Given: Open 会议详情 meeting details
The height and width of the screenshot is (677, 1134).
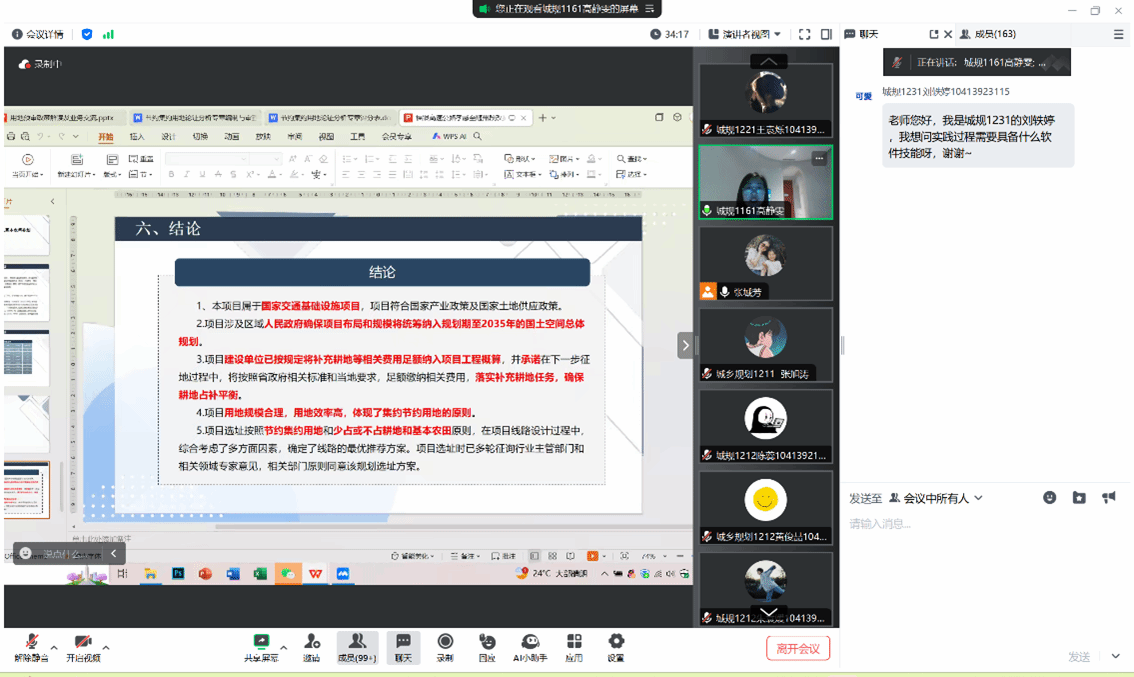Looking at the screenshot, I should click(37, 34).
